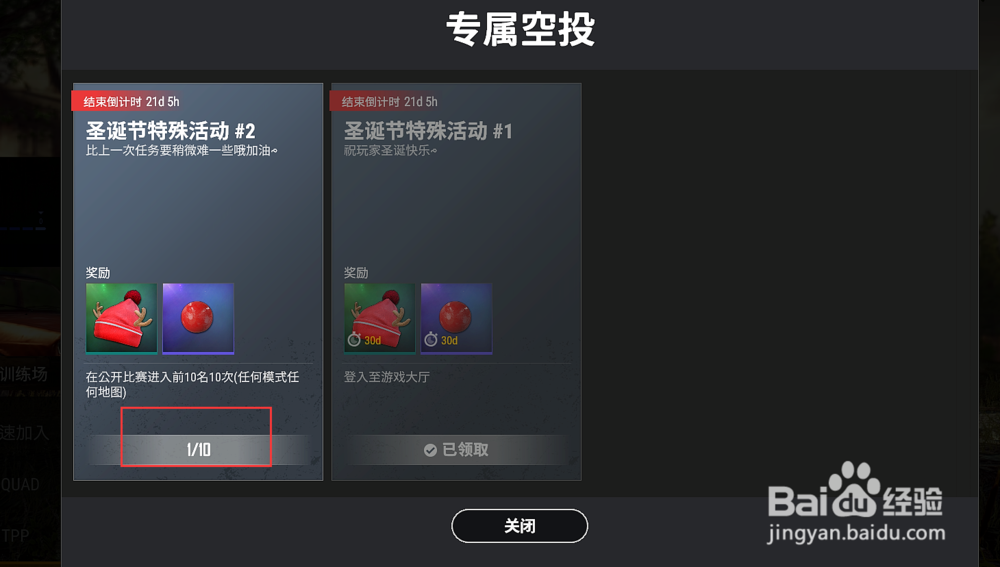Choose the TPP perspective option on the left

point(15,536)
